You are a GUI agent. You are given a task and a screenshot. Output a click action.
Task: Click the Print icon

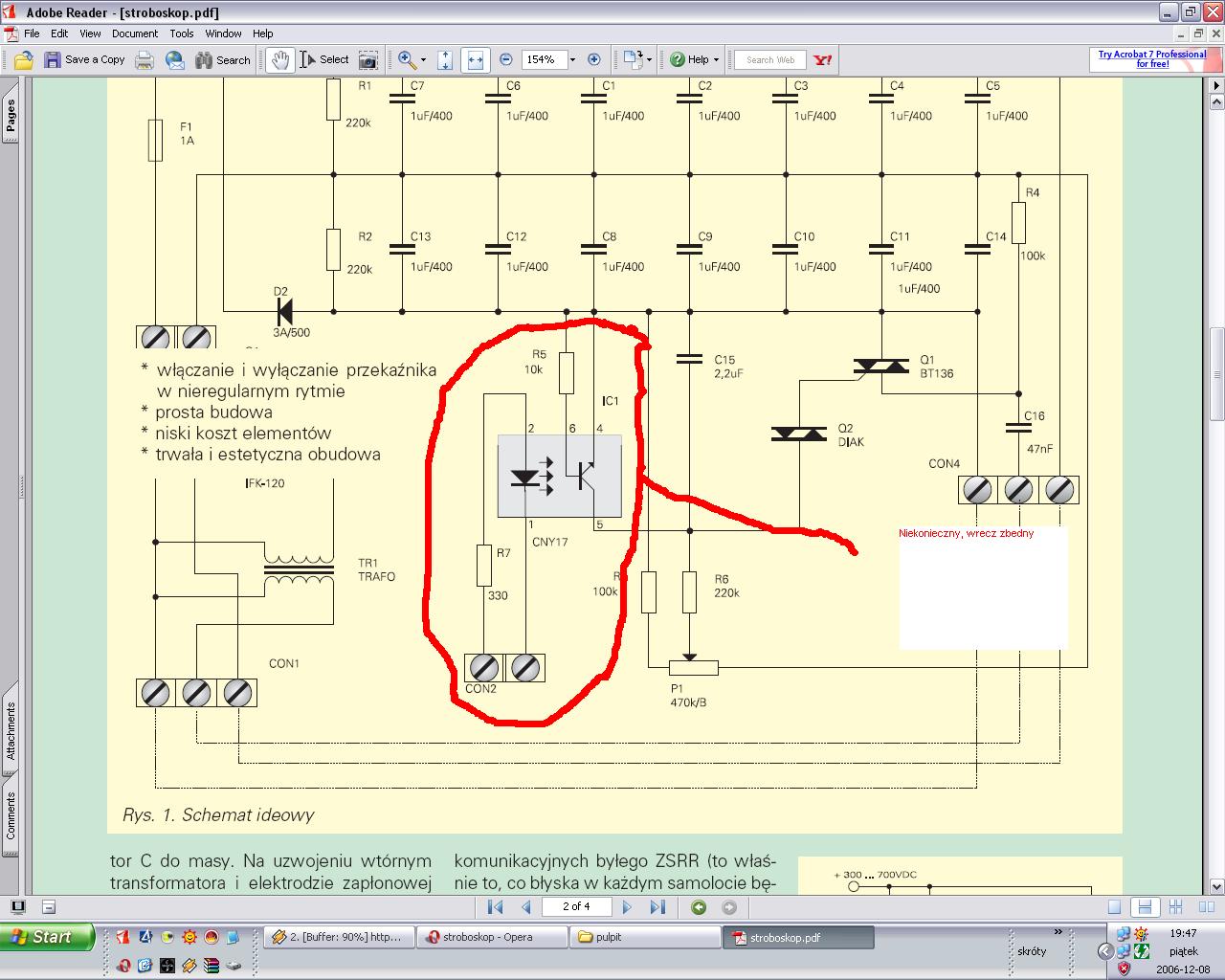[145, 59]
